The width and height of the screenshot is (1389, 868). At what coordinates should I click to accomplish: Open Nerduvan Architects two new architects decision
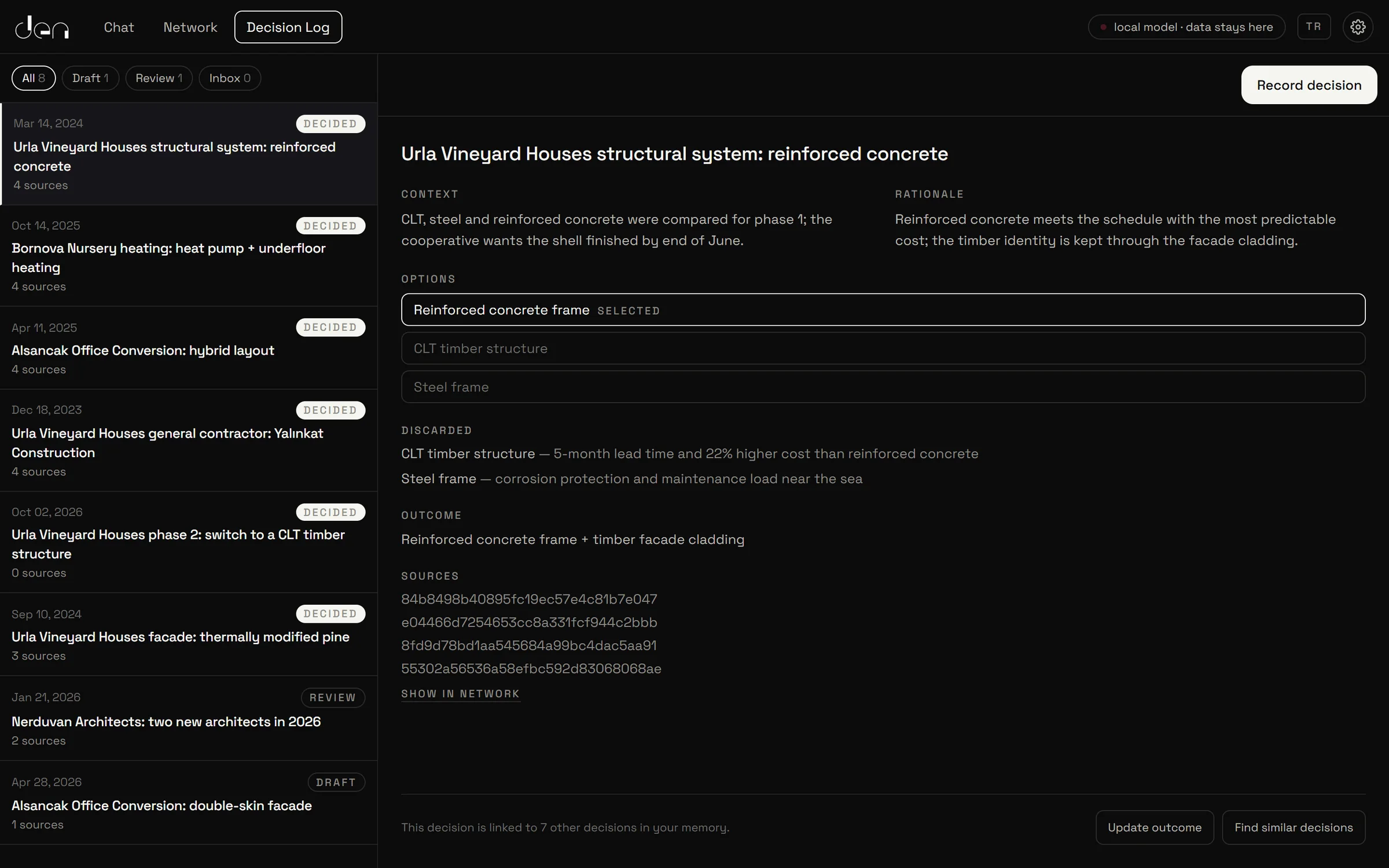tap(189, 718)
